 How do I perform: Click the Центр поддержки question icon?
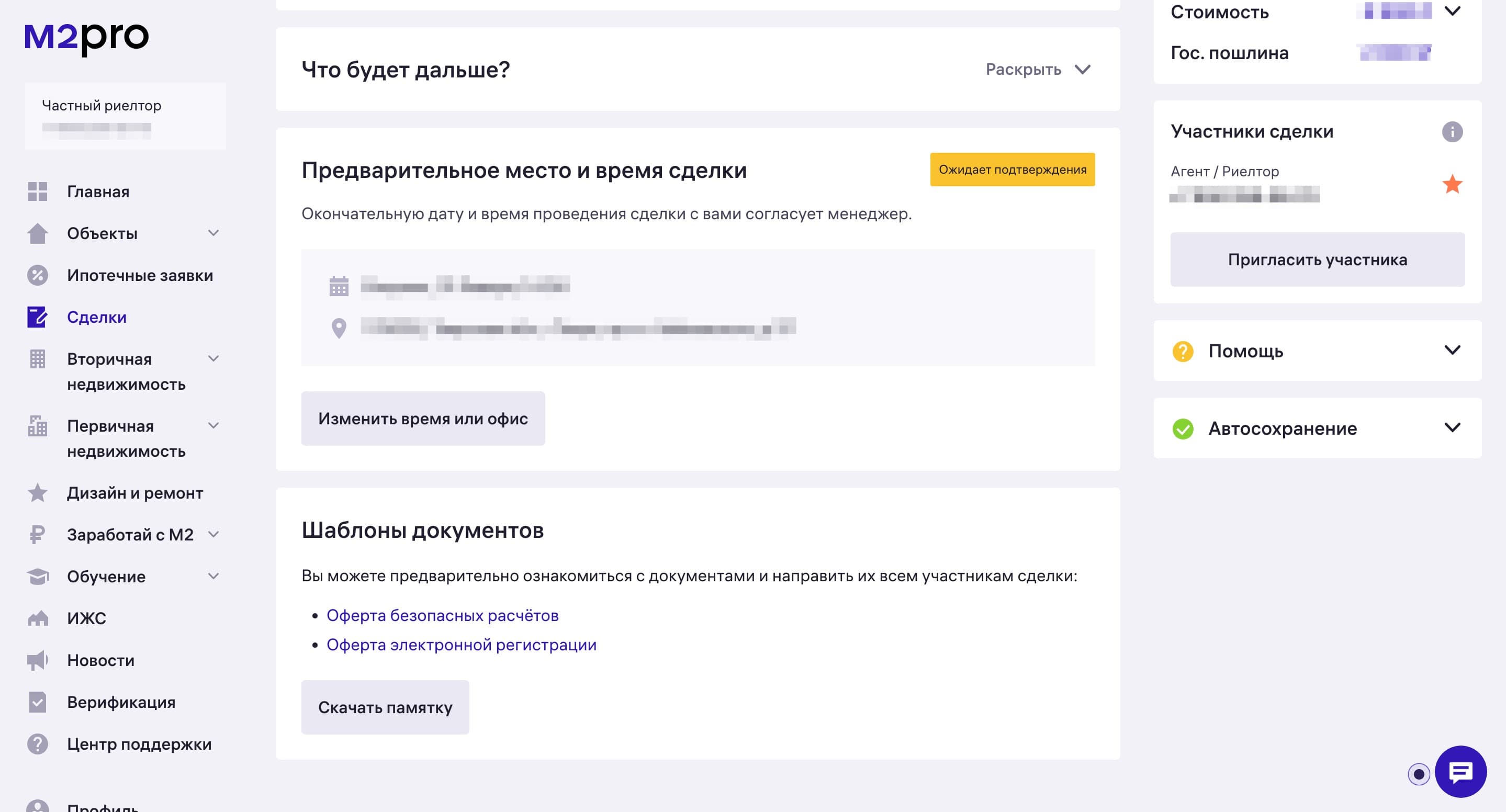[38, 744]
